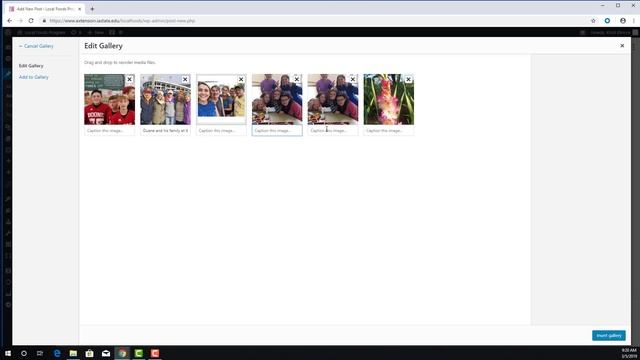
Task: Edit the 'Duane and his family' caption field
Action: pyautogui.click(x=165, y=131)
